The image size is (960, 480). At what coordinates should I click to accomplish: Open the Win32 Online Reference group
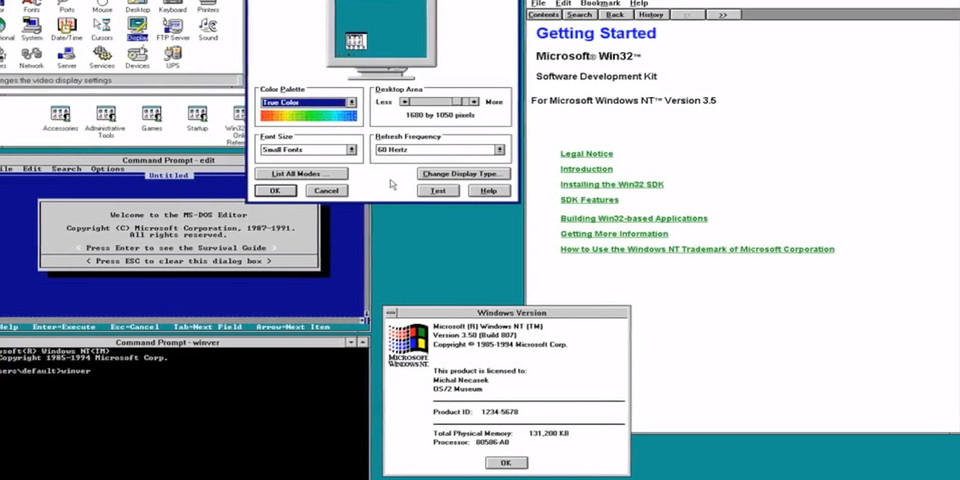(235, 125)
